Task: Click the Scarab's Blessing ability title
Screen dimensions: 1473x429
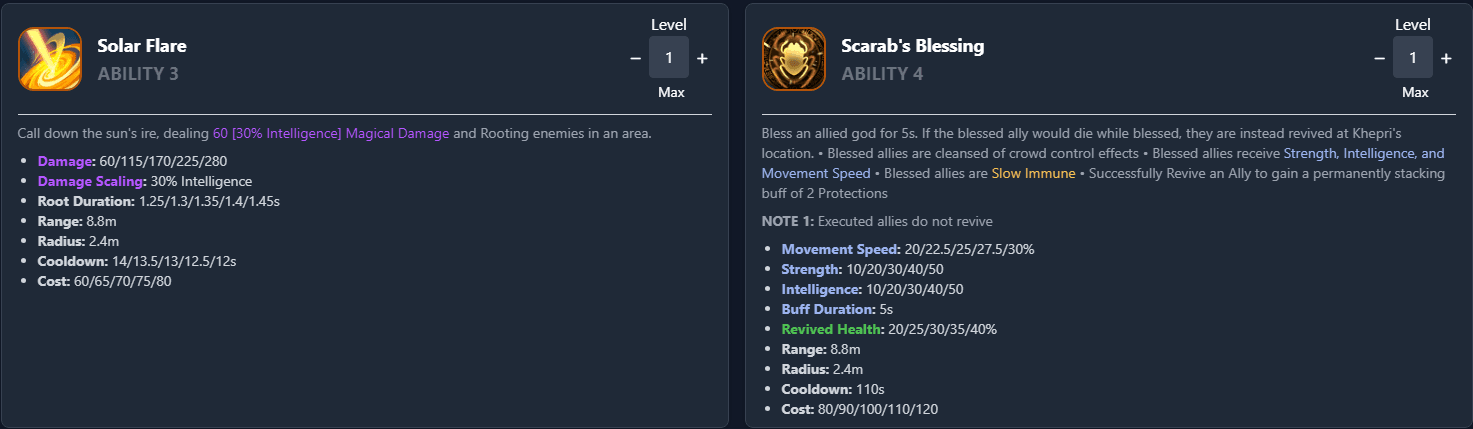Action: (913, 46)
